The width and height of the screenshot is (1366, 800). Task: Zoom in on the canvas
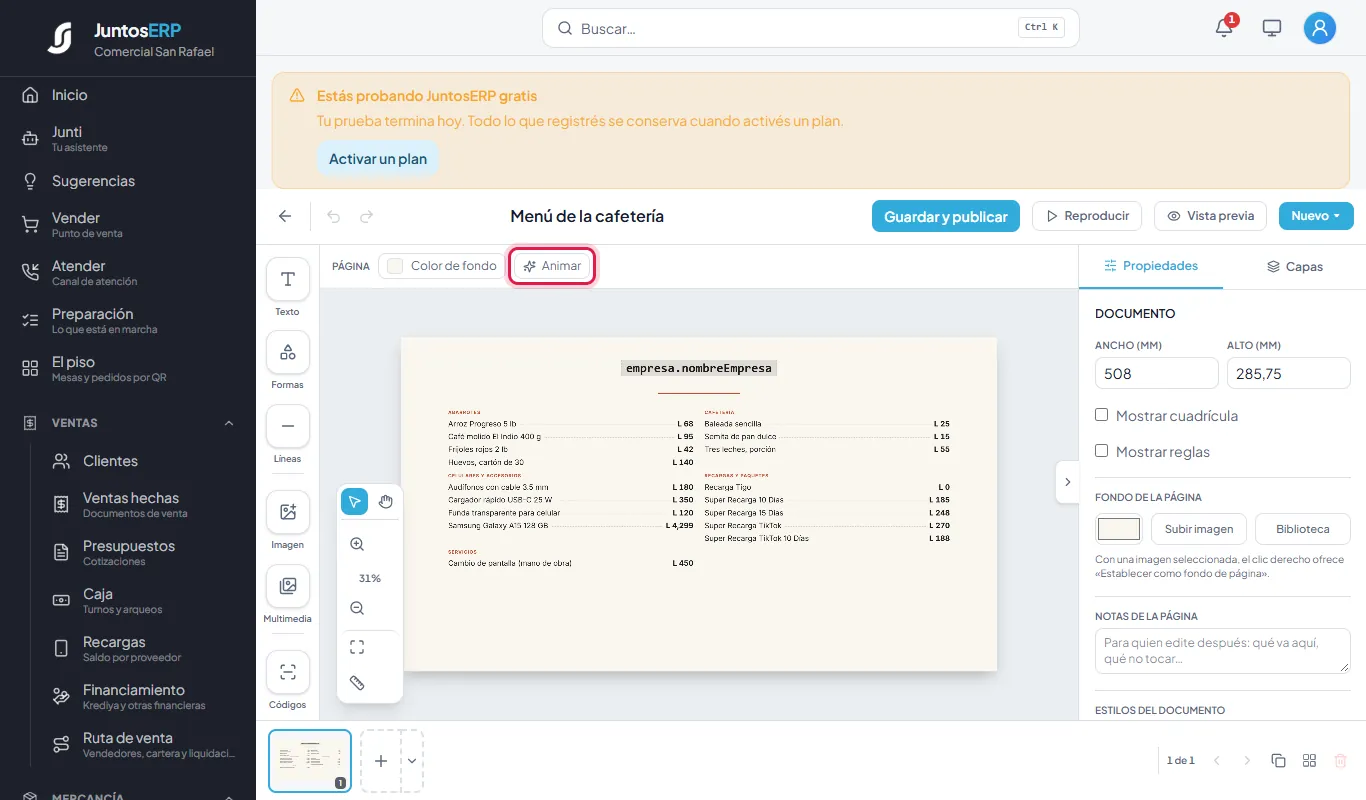357,545
